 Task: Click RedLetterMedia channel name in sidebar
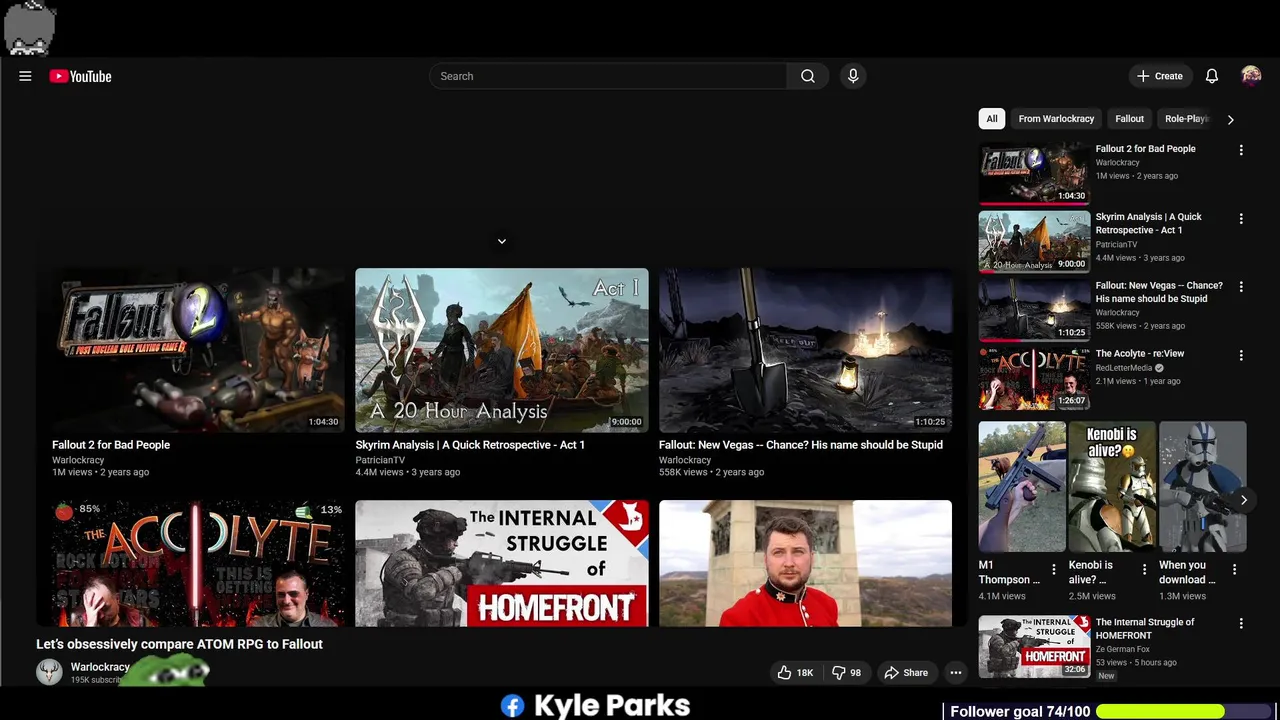(x=1124, y=368)
